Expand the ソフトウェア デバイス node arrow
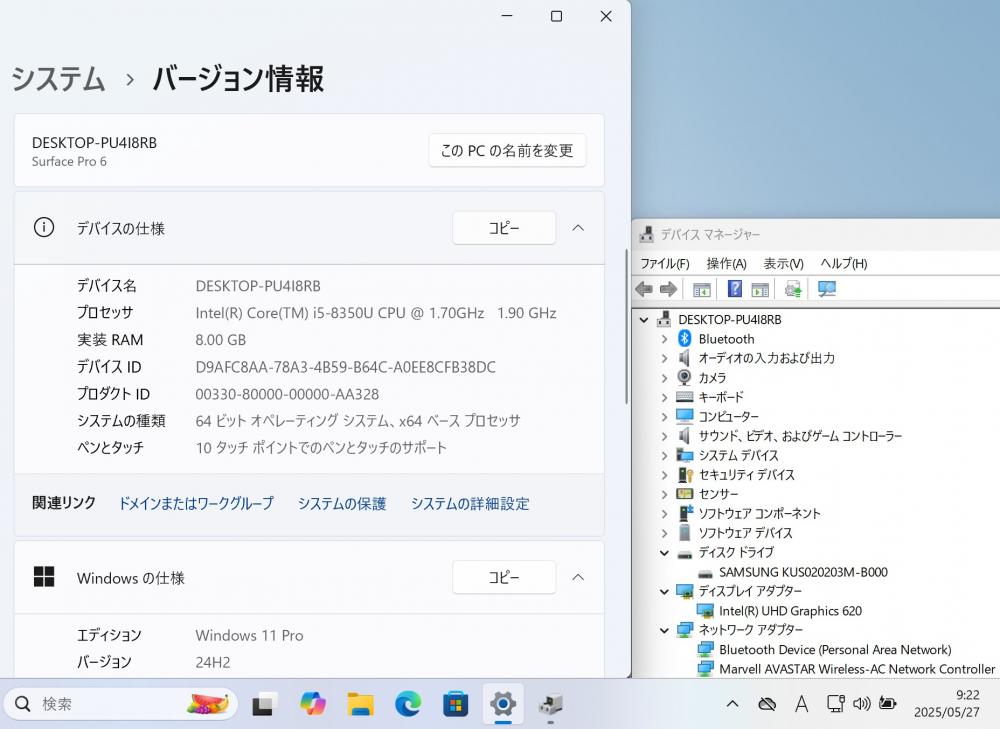This screenshot has width=1000, height=729. (665, 533)
